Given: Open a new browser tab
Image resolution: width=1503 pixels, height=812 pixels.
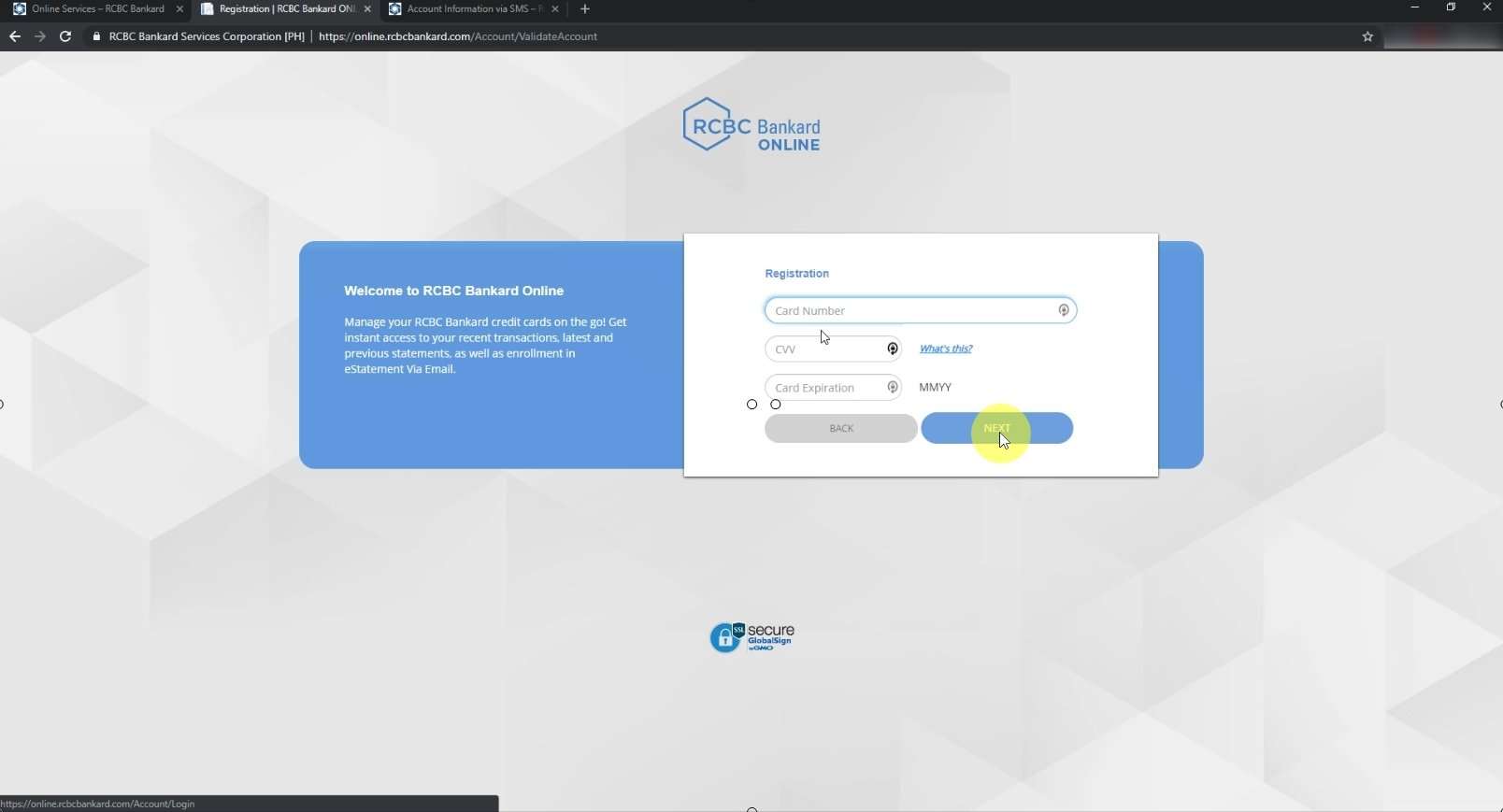Looking at the screenshot, I should (585, 8).
